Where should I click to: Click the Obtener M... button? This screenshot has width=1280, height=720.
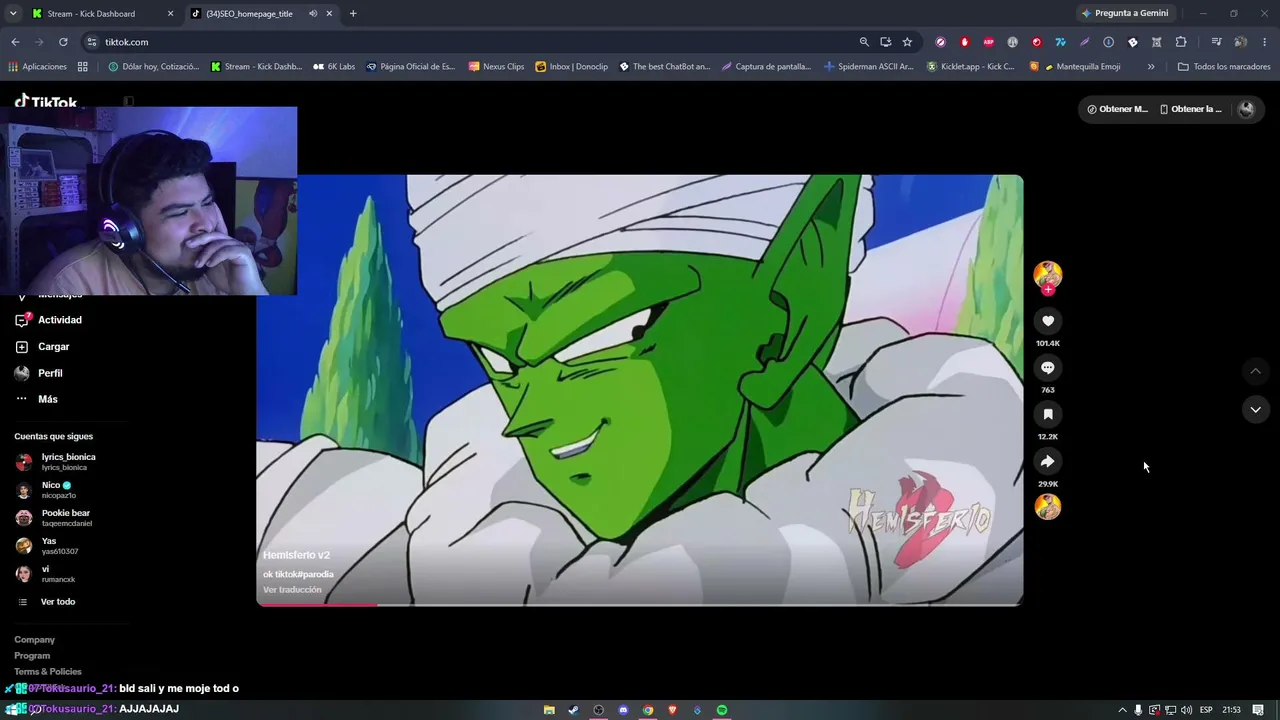[1117, 109]
